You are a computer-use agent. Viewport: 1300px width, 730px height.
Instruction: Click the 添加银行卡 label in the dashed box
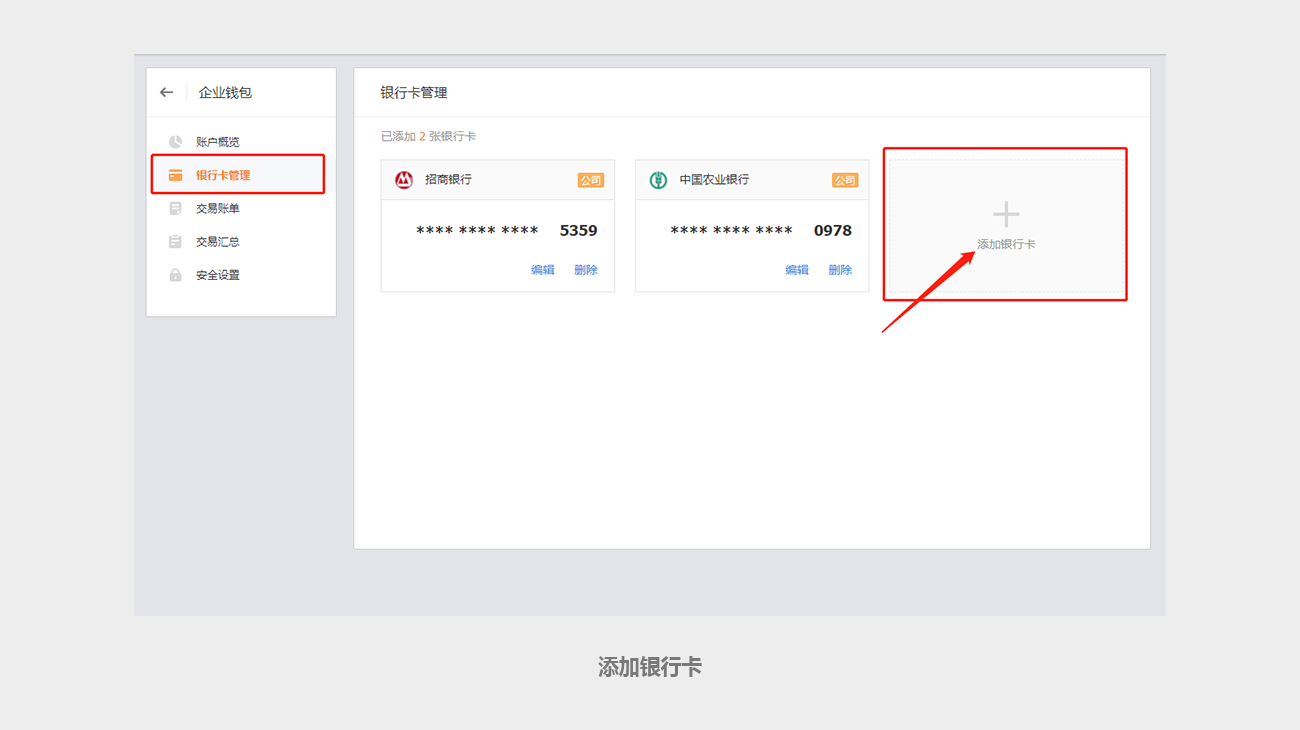click(1006, 244)
